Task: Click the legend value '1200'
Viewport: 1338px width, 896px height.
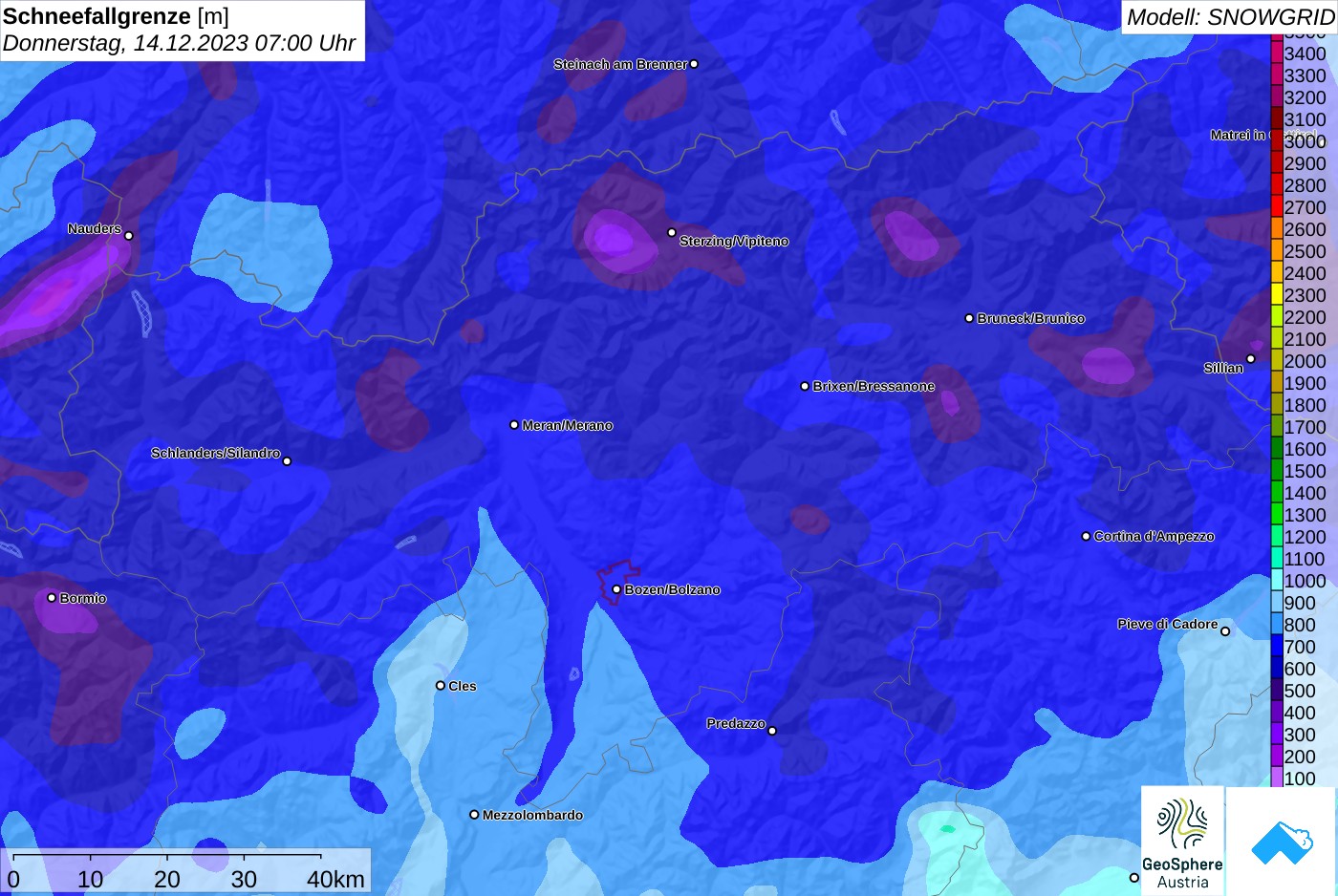Action: [x=1305, y=537]
